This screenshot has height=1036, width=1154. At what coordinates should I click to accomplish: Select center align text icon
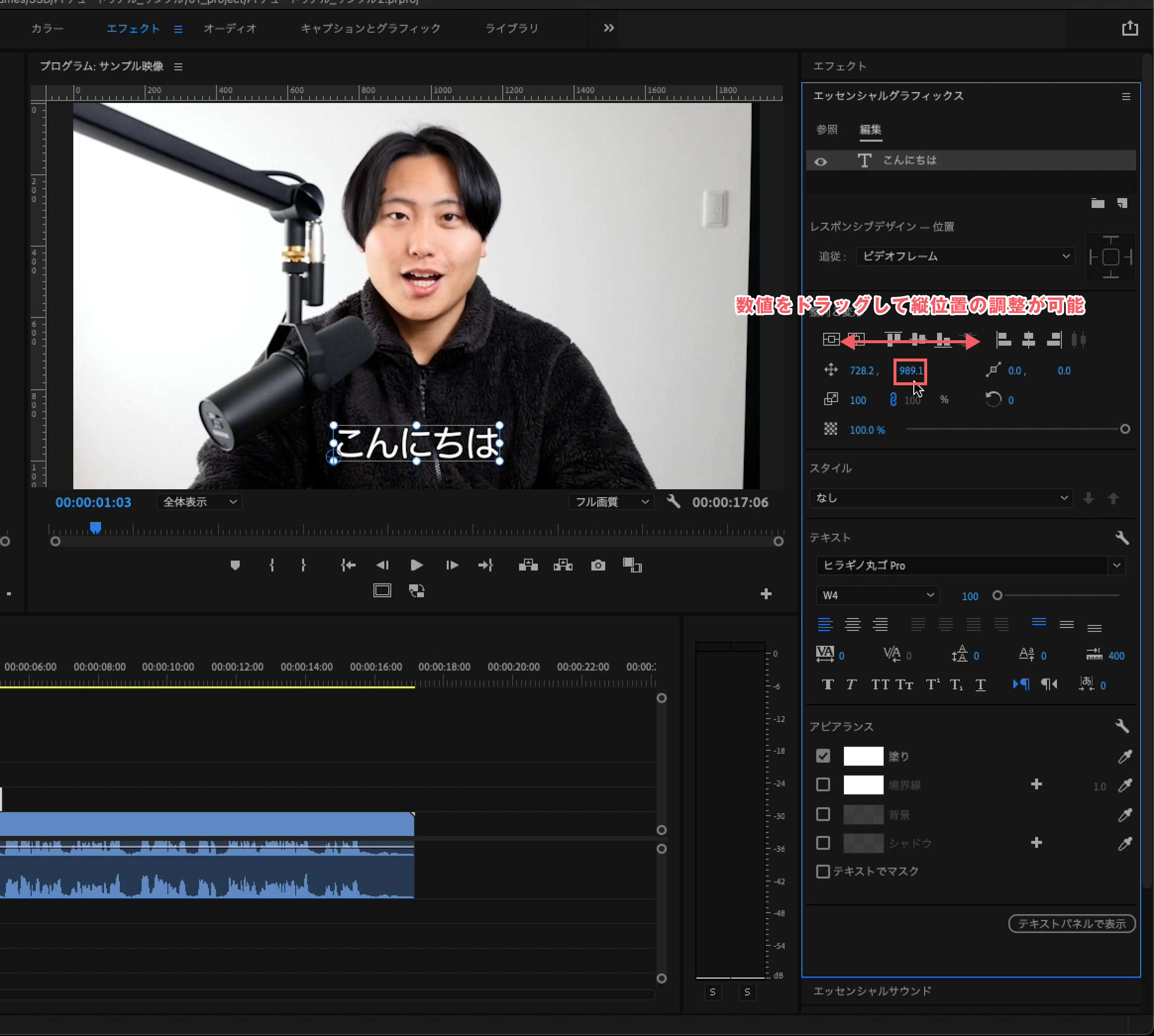click(x=852, y=624)
